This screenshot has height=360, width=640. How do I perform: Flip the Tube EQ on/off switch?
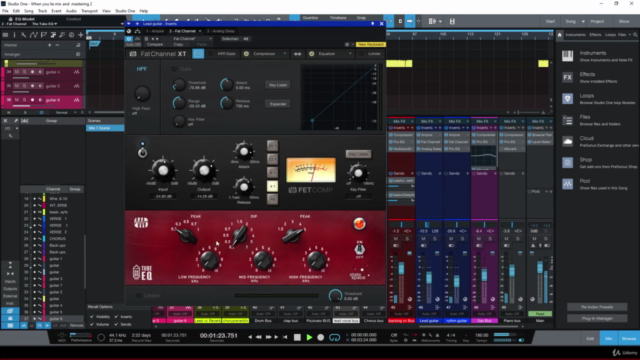pyautogui.click(x=360, y=249)
